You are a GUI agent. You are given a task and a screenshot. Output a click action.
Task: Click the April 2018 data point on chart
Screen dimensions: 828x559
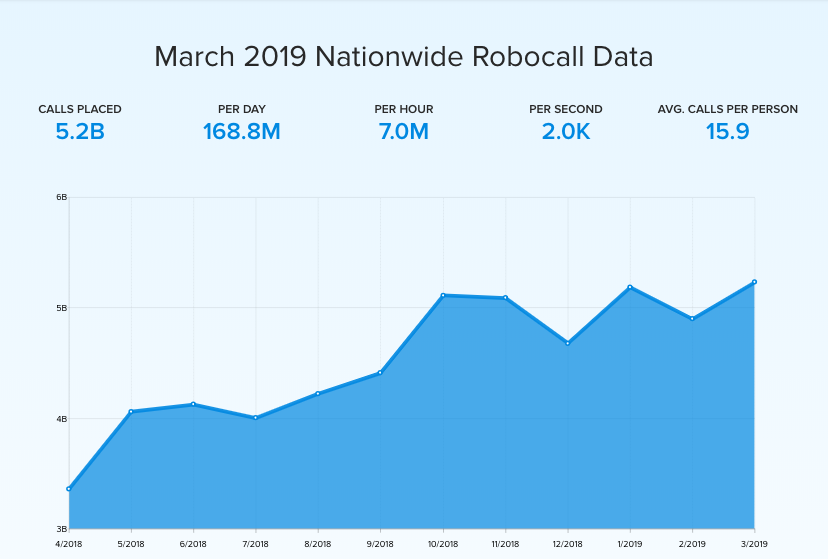[69, 489]
